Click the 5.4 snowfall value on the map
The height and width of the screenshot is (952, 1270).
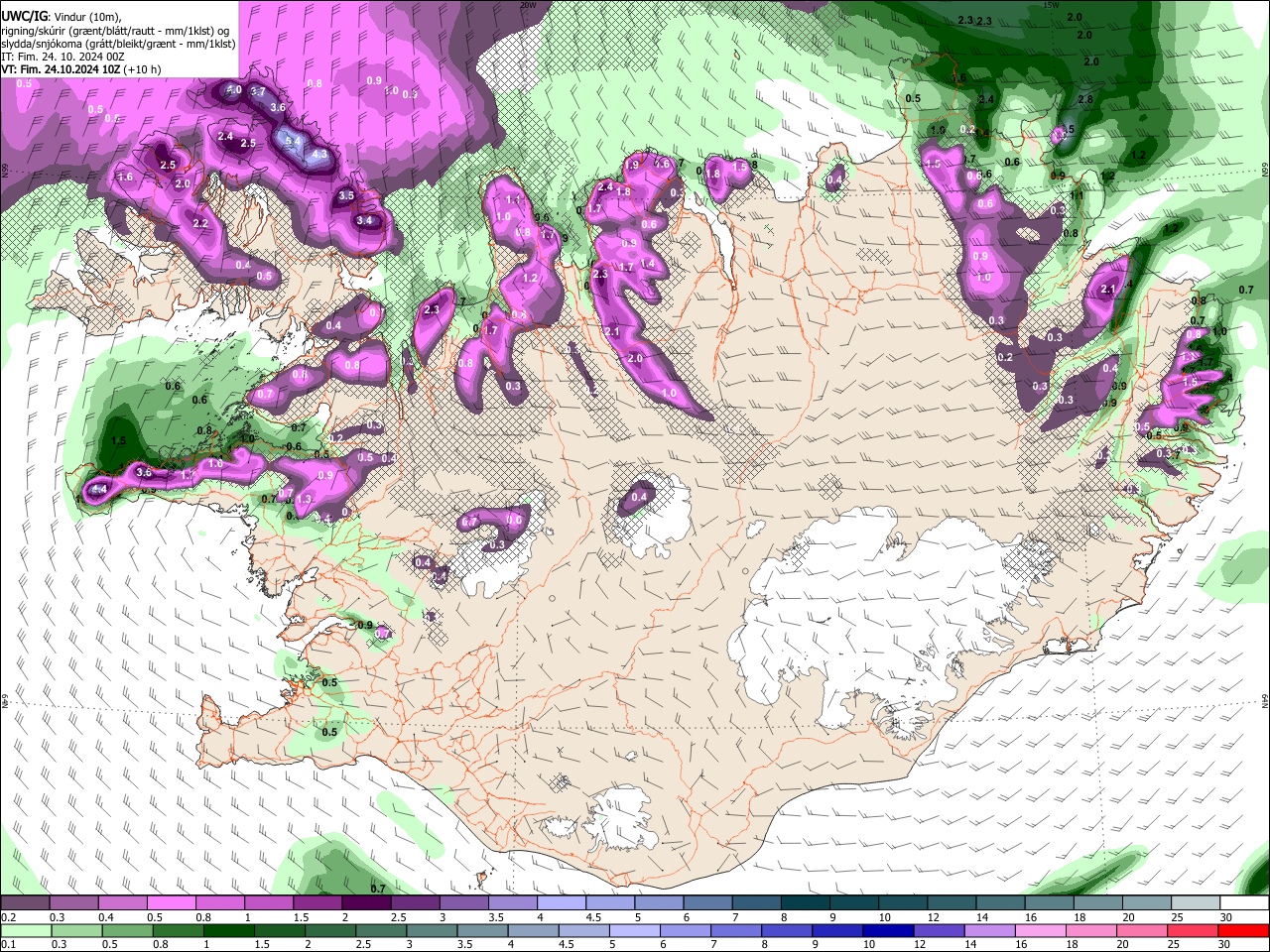(293, 142)
